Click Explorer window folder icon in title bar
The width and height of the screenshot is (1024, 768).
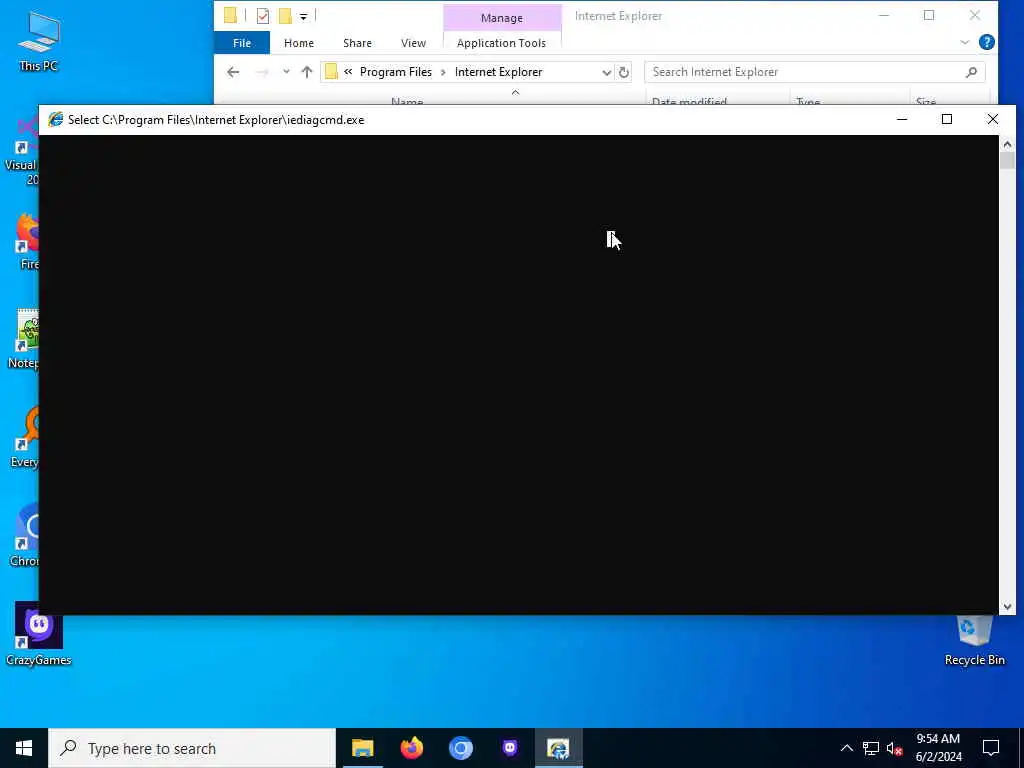(x=230, y=16)
